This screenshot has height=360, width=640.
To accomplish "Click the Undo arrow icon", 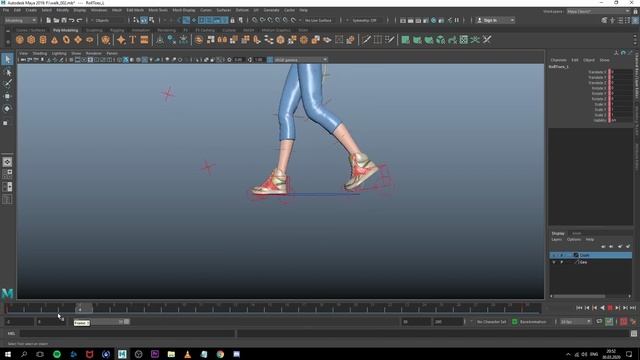I will (x=72, y=20).
